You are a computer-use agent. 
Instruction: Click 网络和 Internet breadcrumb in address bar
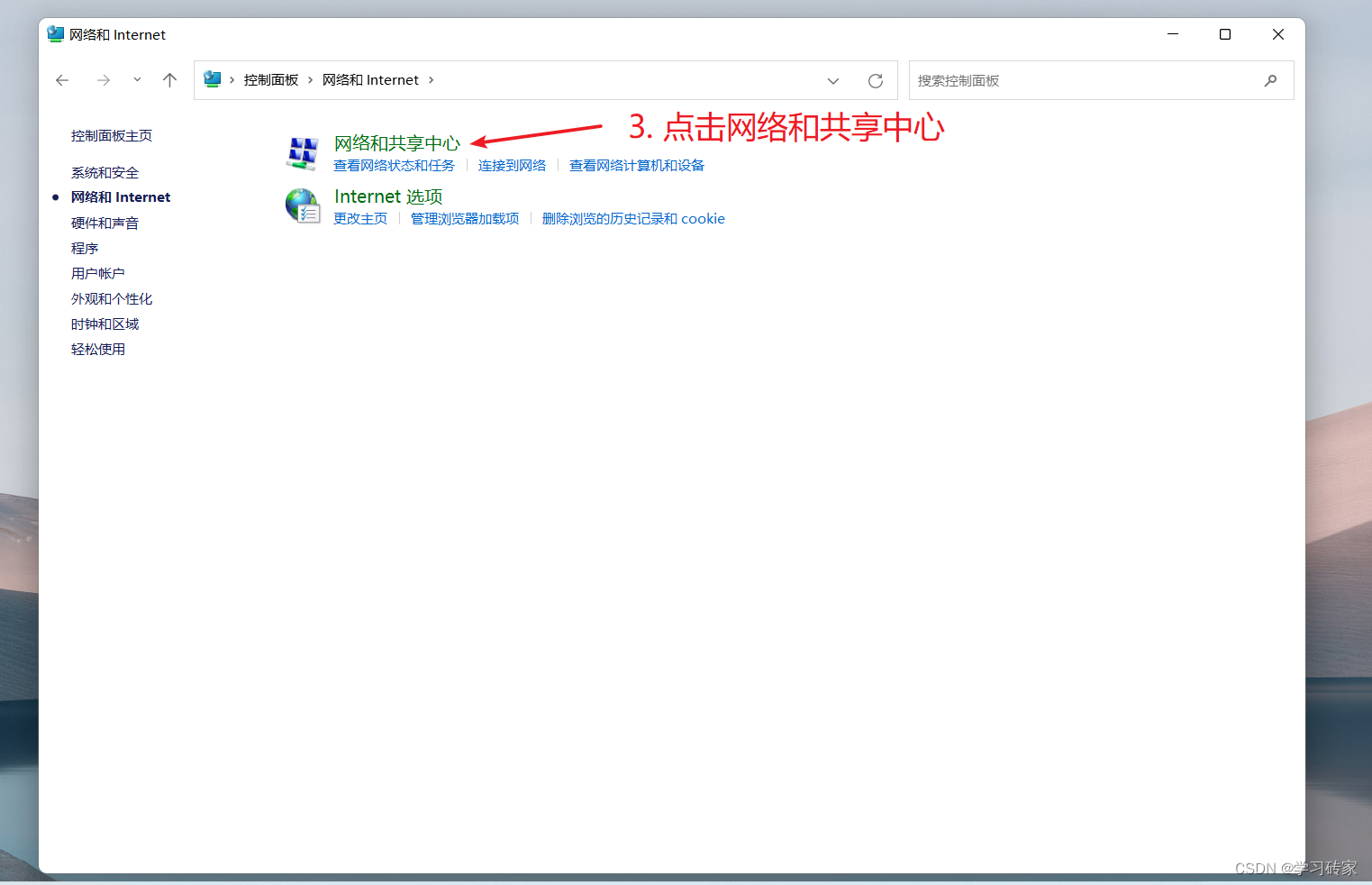click(370, 80)
